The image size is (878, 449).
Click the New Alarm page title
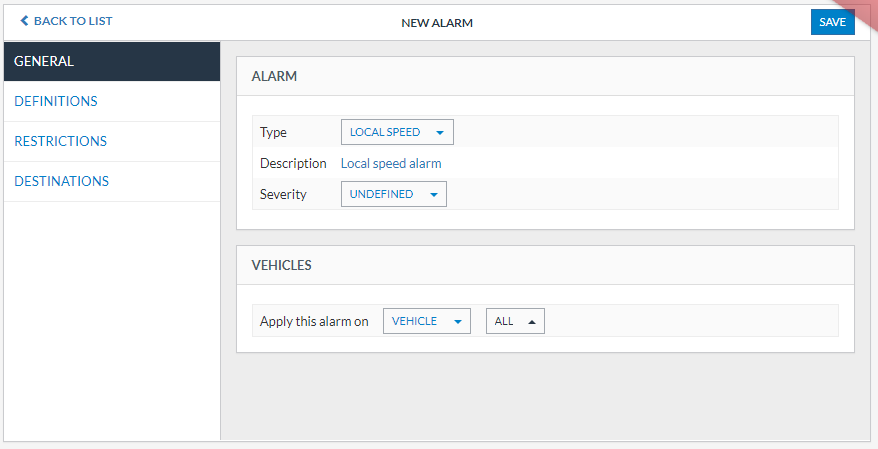coord(437,22)
